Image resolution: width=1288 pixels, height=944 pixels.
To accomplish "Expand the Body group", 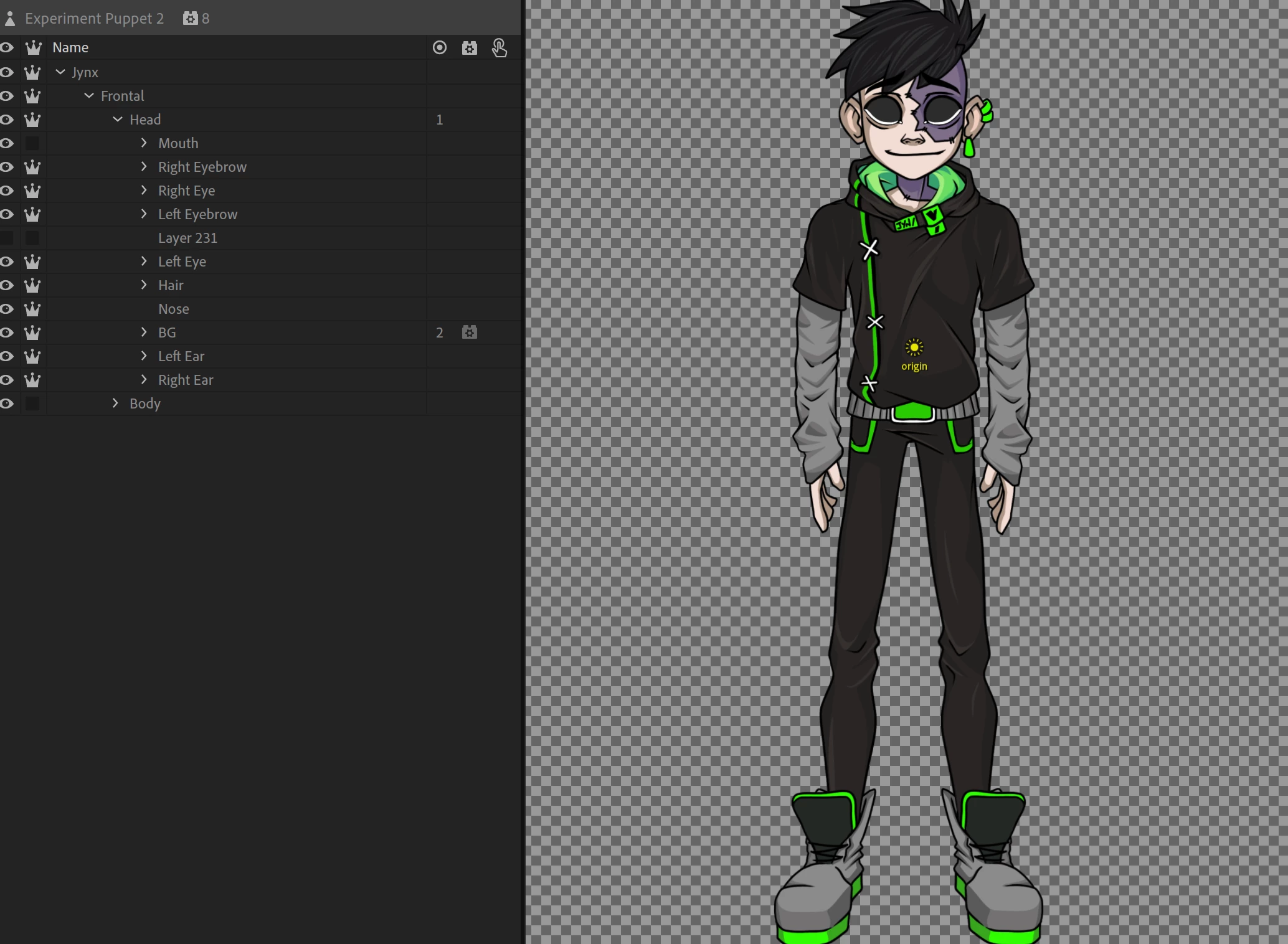I will [x=115, y=404].
